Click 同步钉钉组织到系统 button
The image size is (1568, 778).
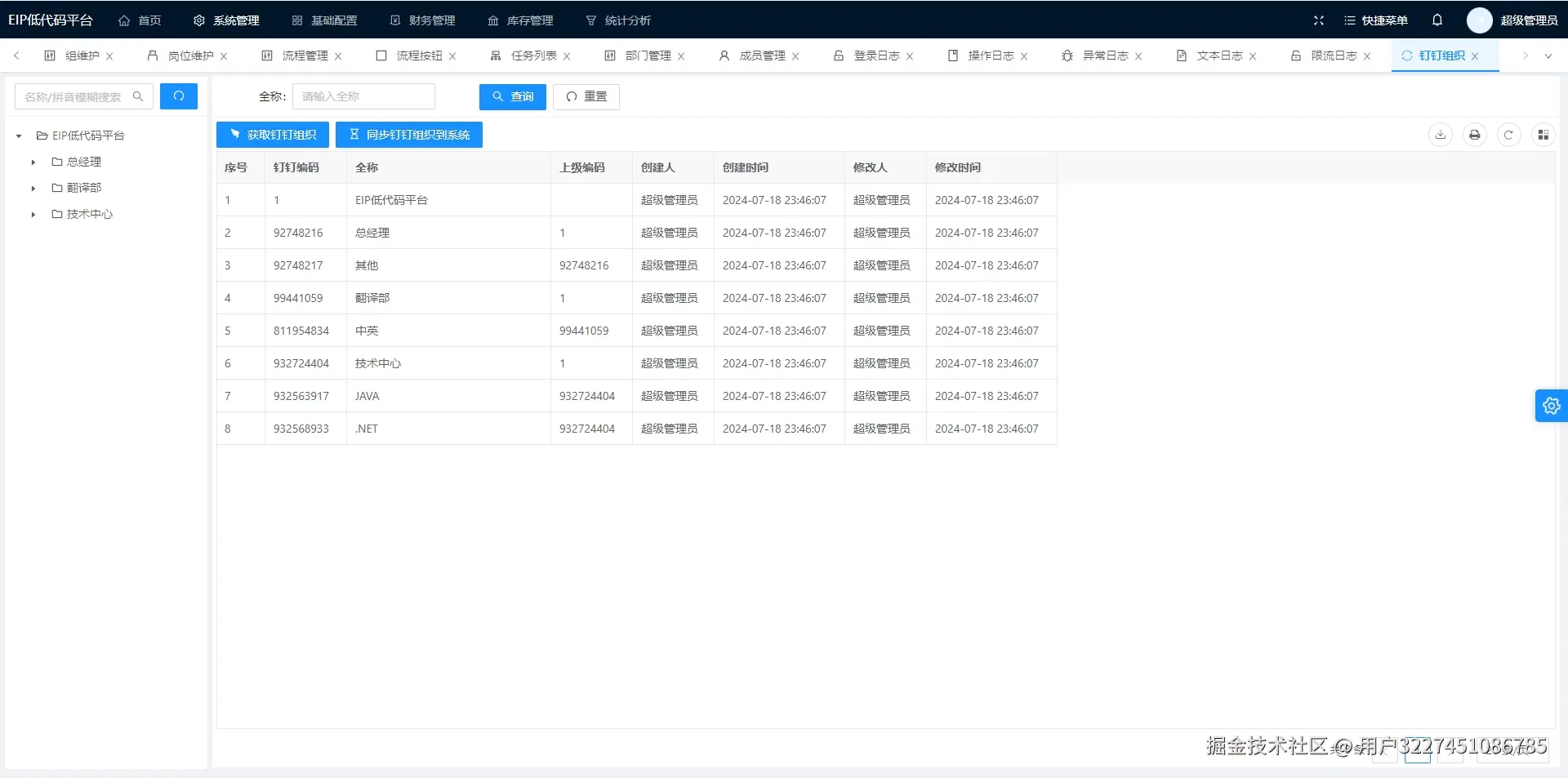409,135
